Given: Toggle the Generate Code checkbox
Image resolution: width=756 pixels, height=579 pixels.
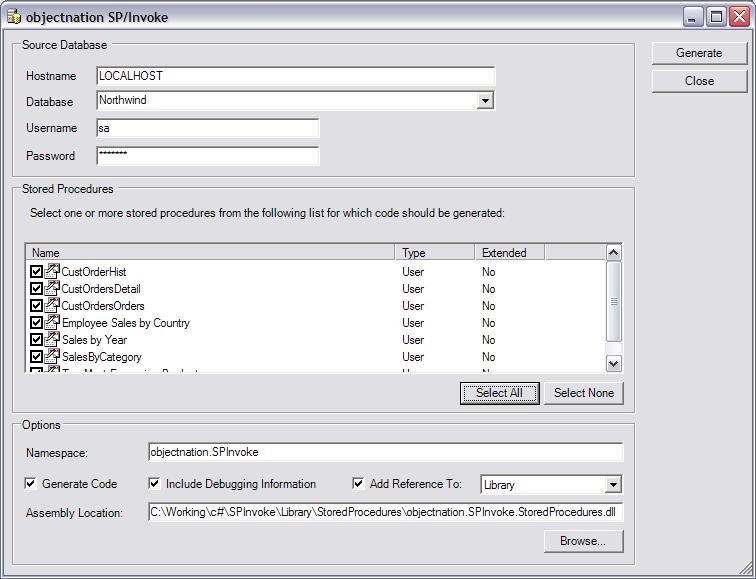Looking at the screenshot, I should 30,483.
